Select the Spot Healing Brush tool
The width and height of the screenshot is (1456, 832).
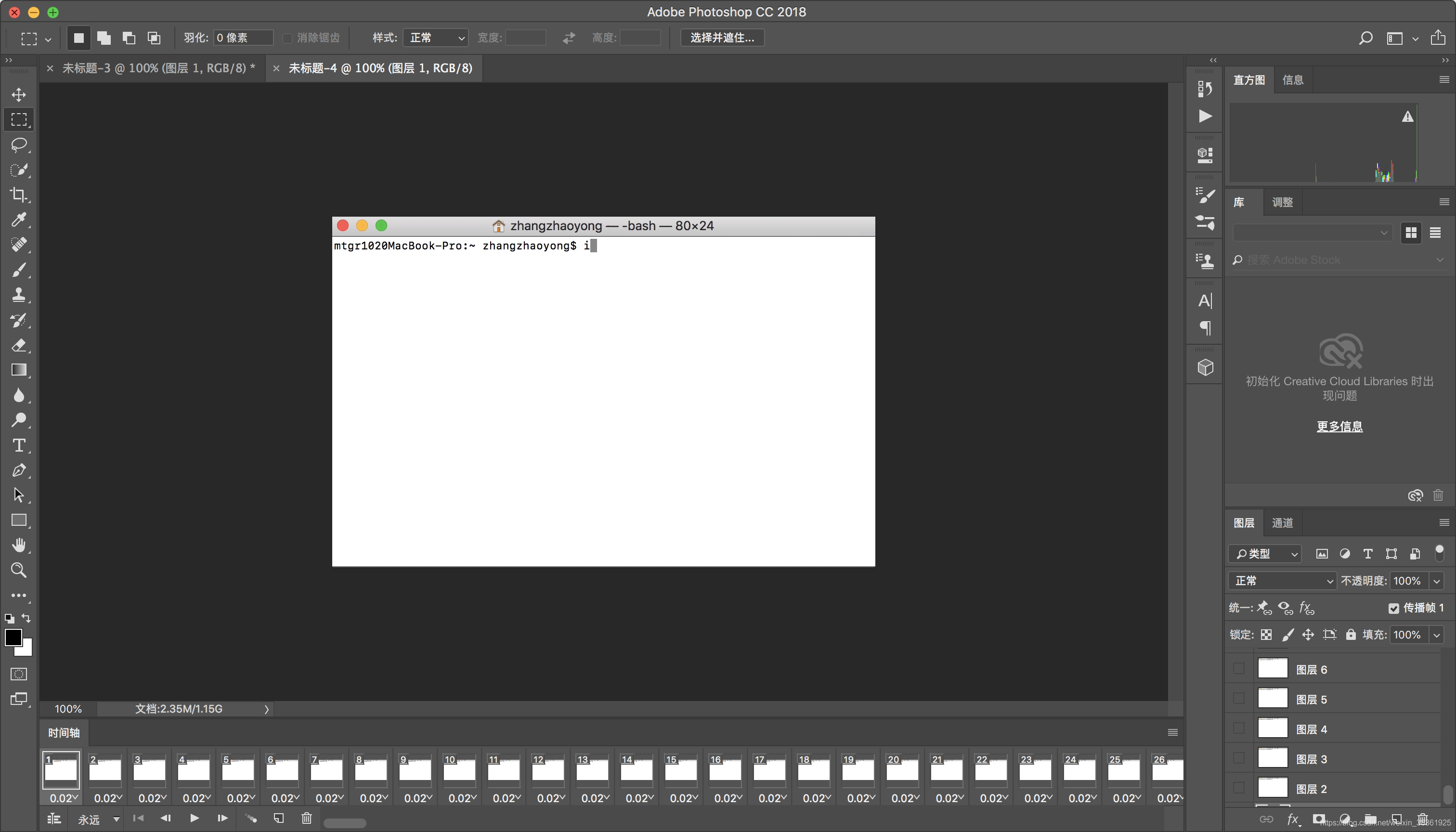click(19, 245)
